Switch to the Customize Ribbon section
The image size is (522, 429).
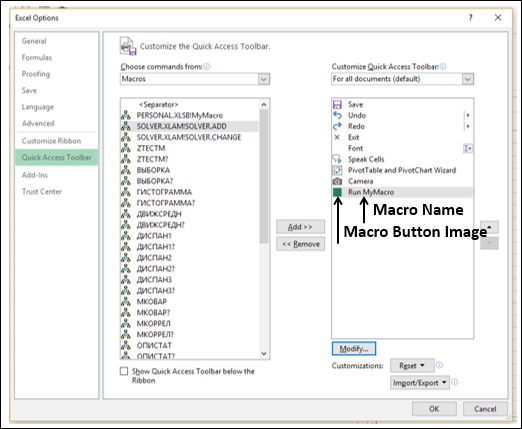tap(51, 141)
